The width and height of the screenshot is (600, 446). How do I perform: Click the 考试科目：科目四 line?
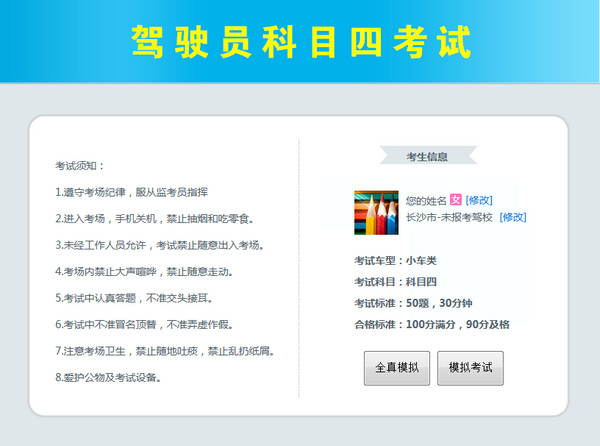click(x=395, y=282)
